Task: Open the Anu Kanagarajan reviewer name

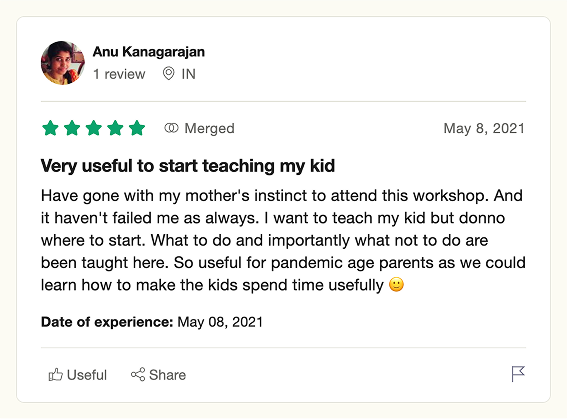Action: (149, 52)
